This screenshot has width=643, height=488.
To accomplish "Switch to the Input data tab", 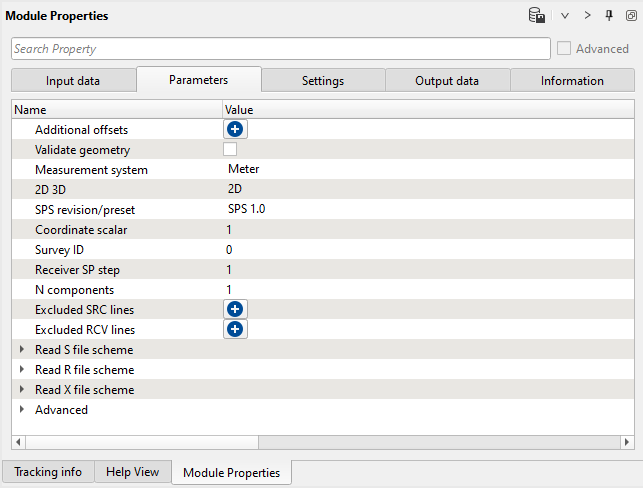I will point(73,81).
